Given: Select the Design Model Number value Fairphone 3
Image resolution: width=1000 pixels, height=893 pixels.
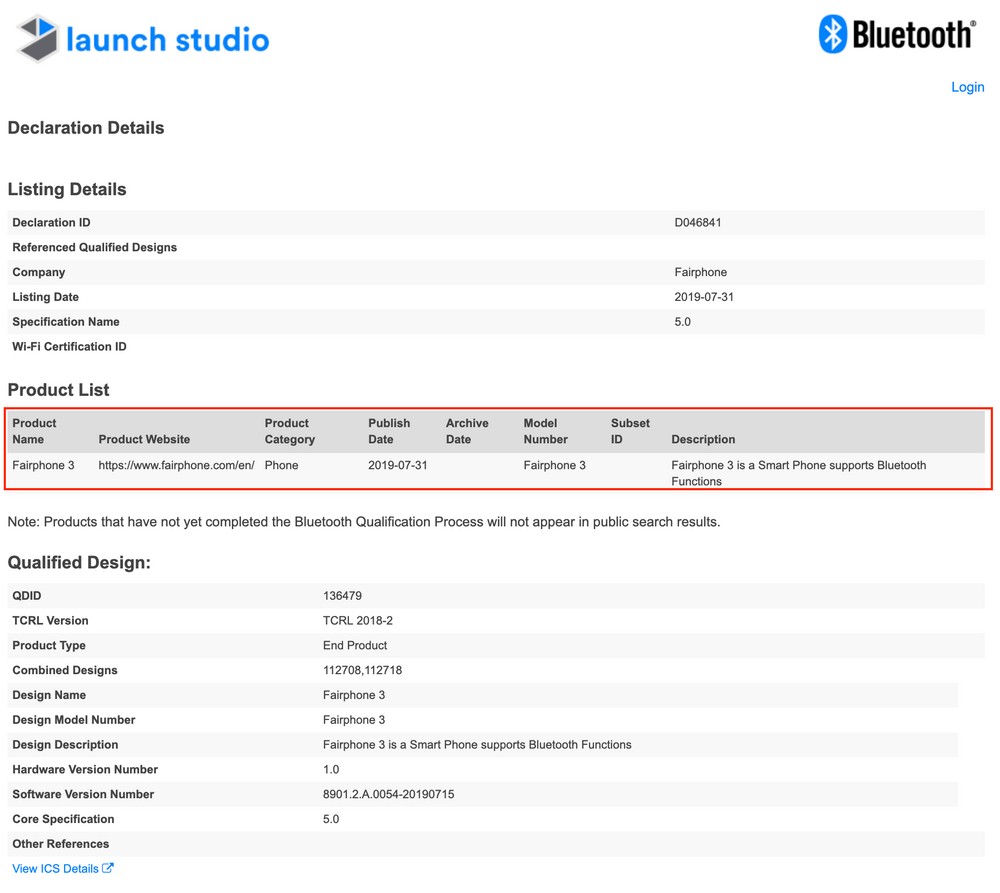Looking at the screenshot, I should pyautogui.click(x=354, y=720).
